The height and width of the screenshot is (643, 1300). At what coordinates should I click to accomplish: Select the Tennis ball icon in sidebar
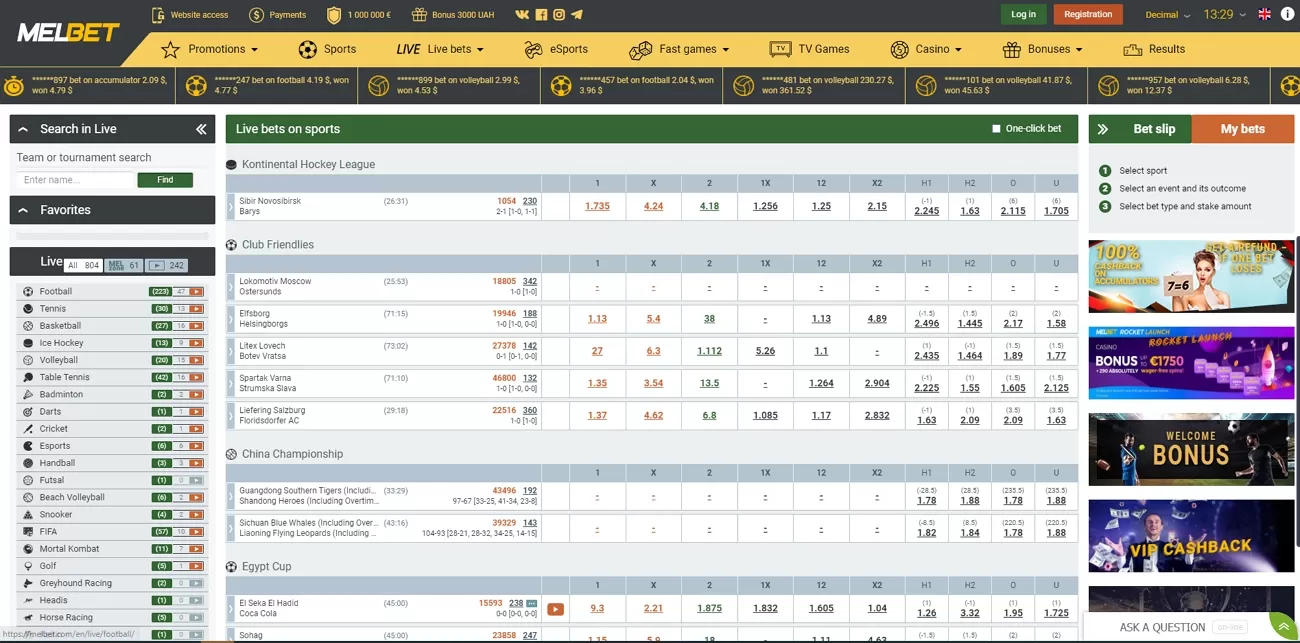pos(28,309)
